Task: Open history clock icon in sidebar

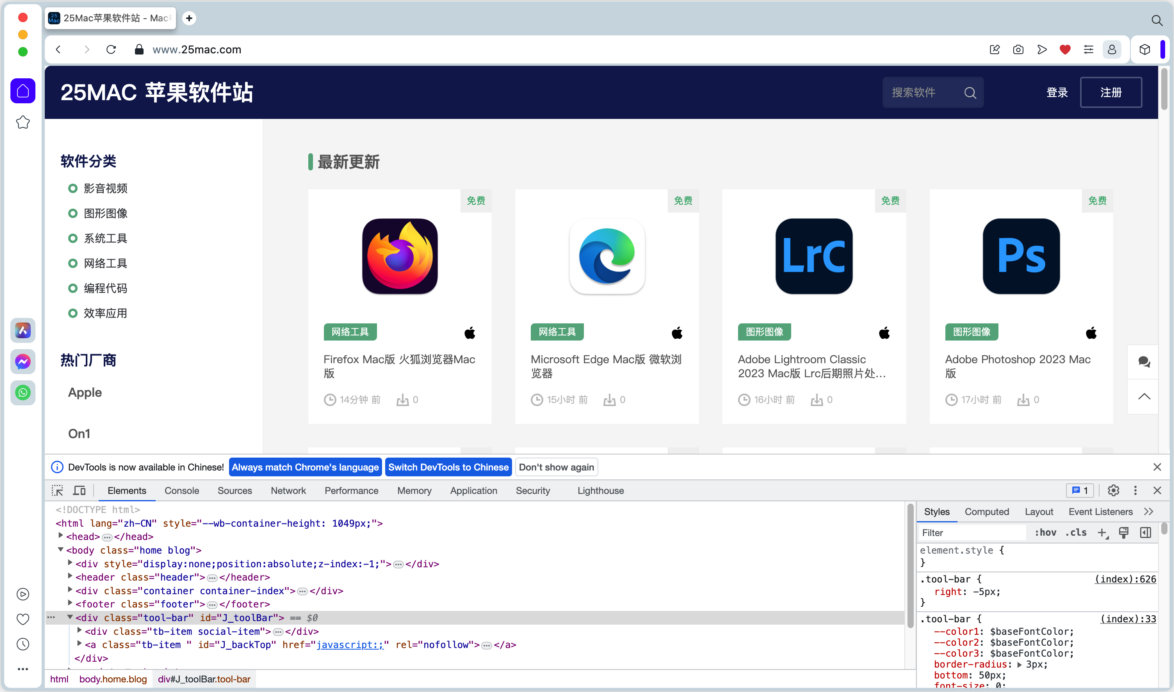Action: coord(22,644)
